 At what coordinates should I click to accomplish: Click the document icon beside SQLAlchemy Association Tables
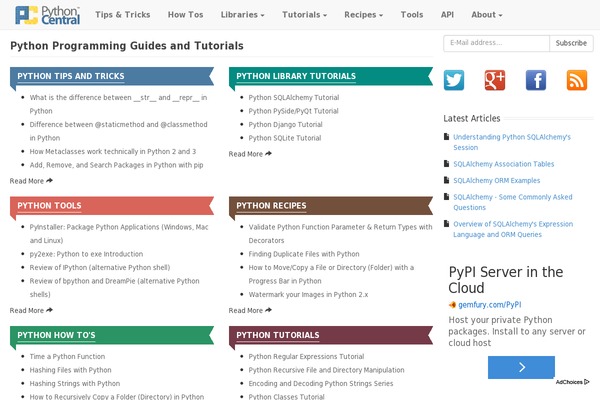tap(446, 163)
